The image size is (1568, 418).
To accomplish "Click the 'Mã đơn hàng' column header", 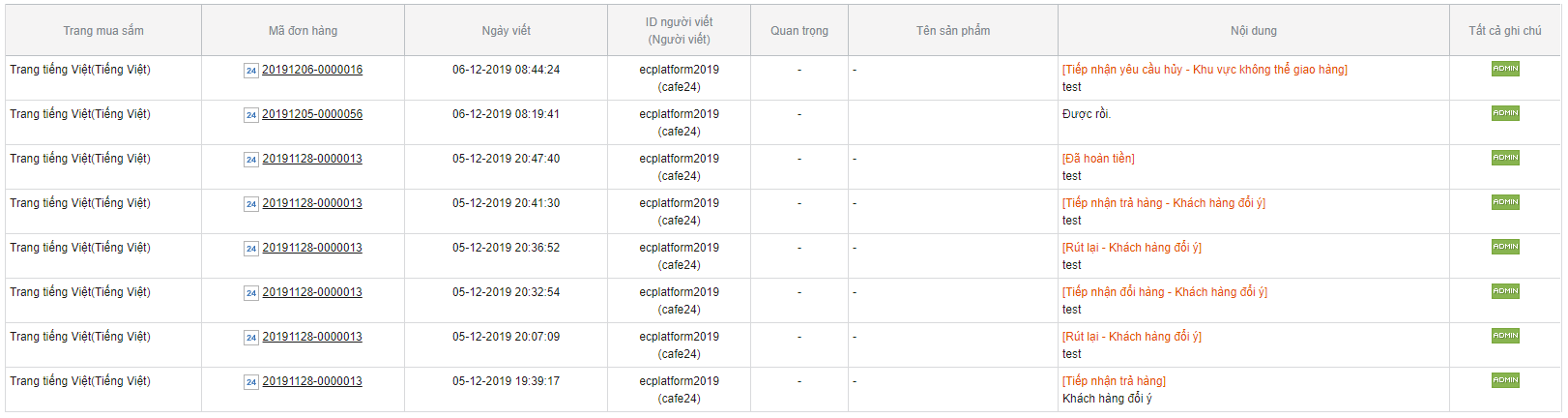I will coord(303,31).
